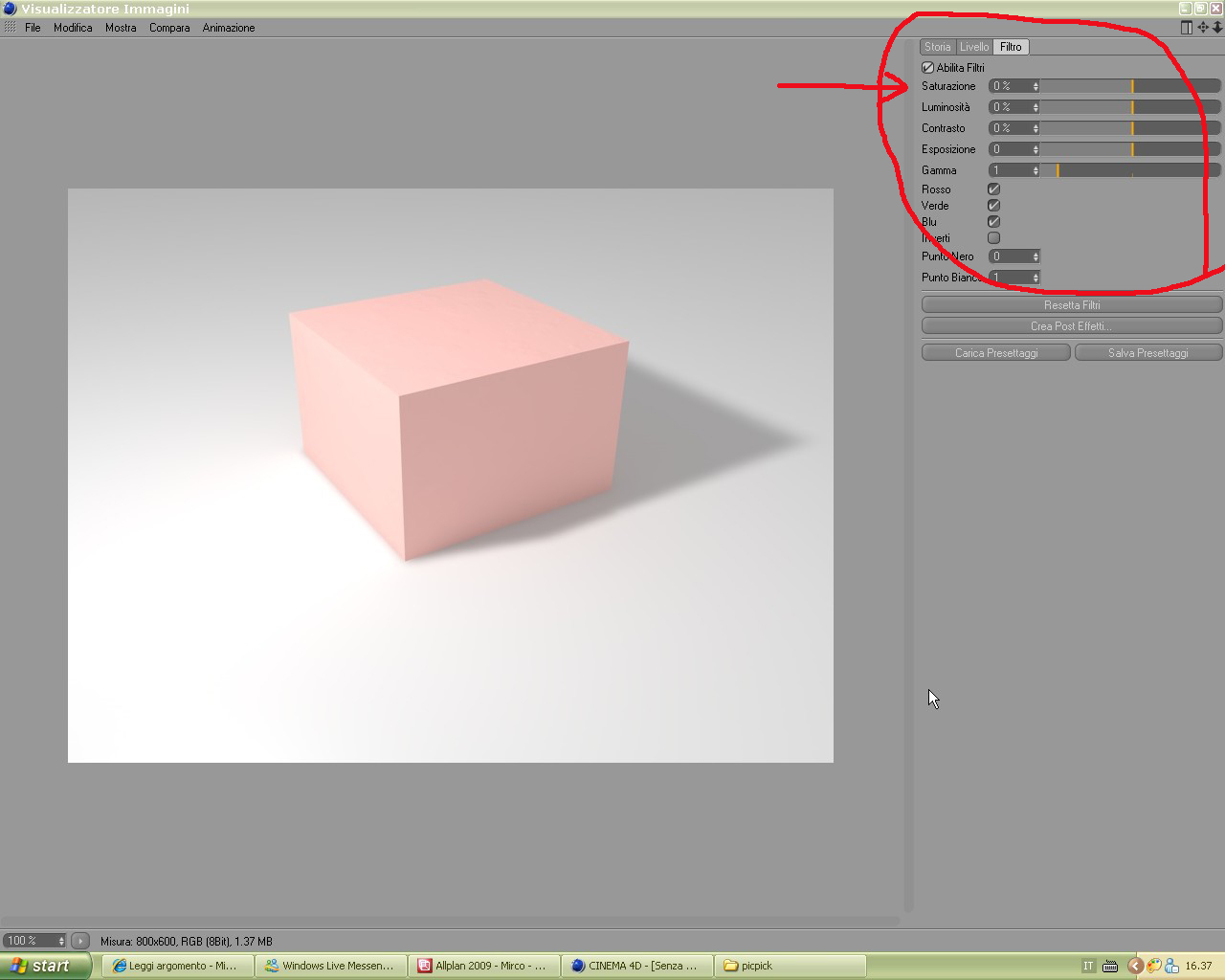Open the Animazione menu
Screen dimensions: 1225x980
pos(229,28)
